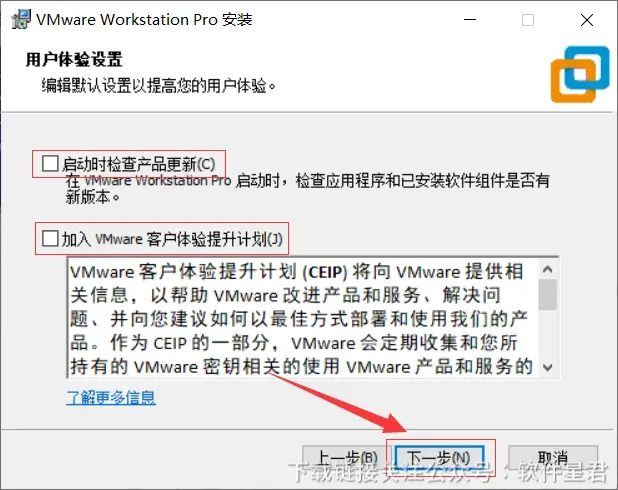Close the VMware installer dialog

pyautogui.click(x=587, y=20)
